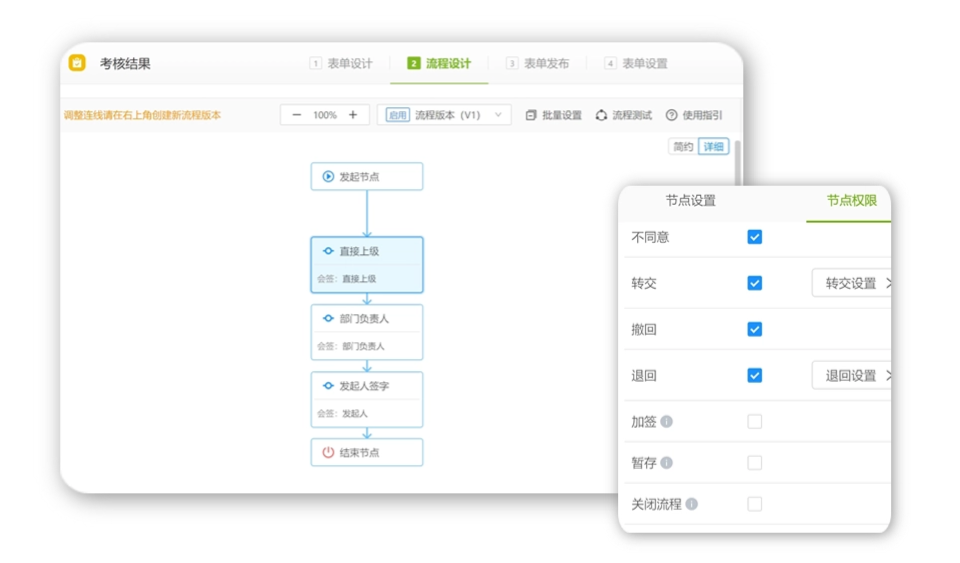The width and height of the screenshot is (960, 563).
Task: Switch to the 节点设置 tab
Action: tap(690, 201)
